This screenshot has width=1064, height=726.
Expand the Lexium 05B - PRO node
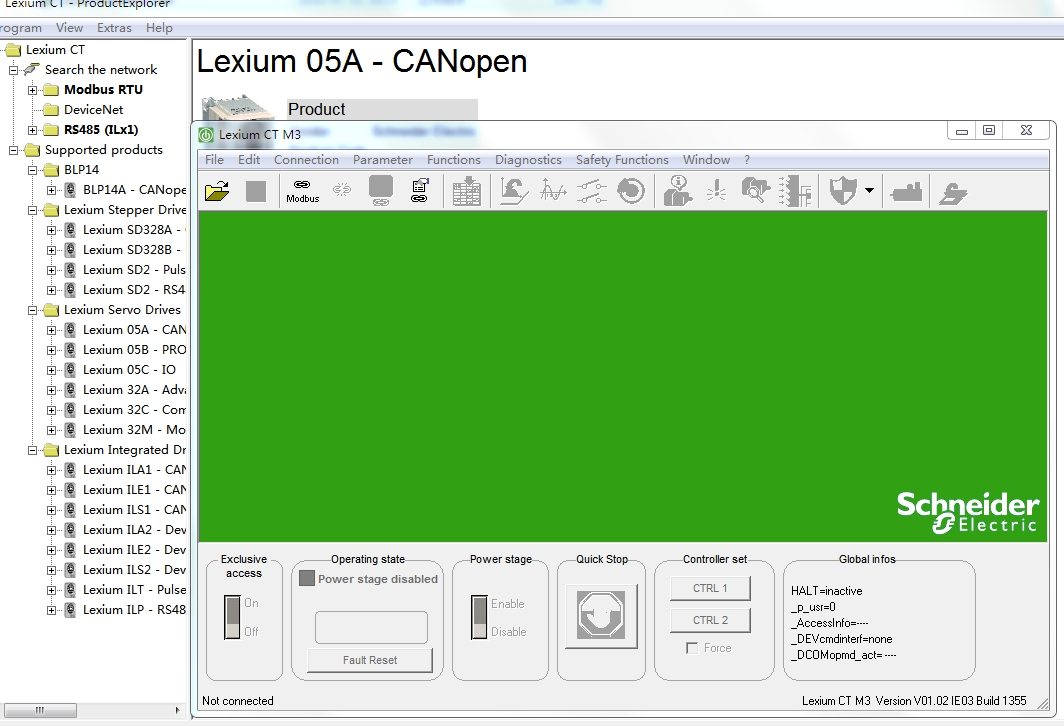[51, 350]
